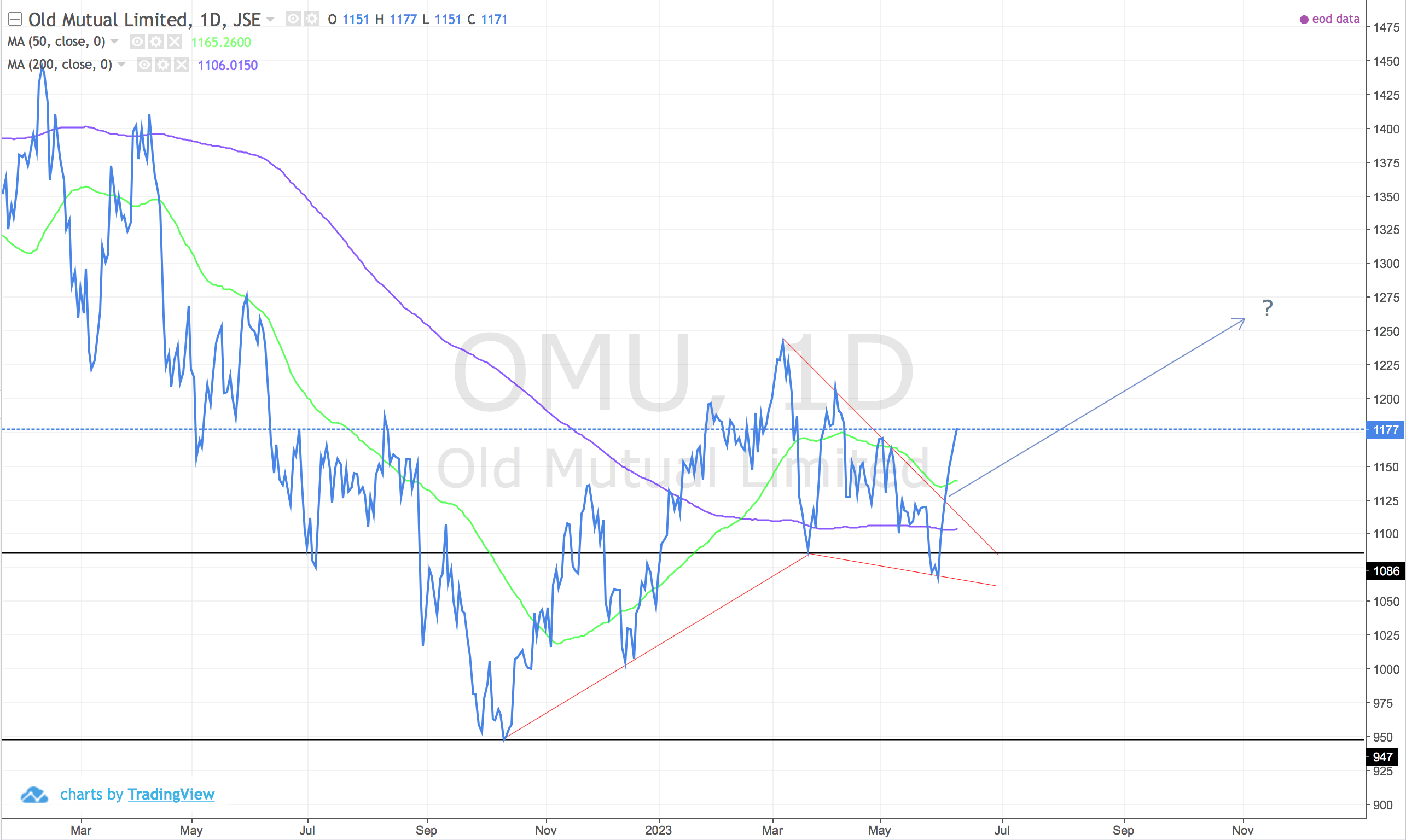Click the Old Mutual Limited, 1D, JSE title
The image size is (1406, 840).
[144, 20]
